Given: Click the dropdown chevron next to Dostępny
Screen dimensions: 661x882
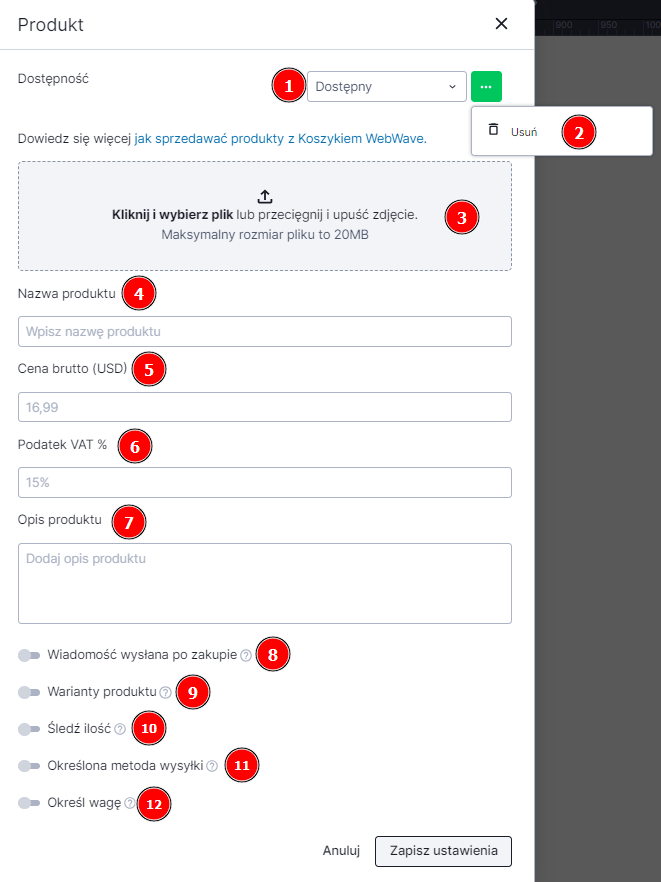Looking at the screenshot, I should pyautogui.click(x=453, y=87).
